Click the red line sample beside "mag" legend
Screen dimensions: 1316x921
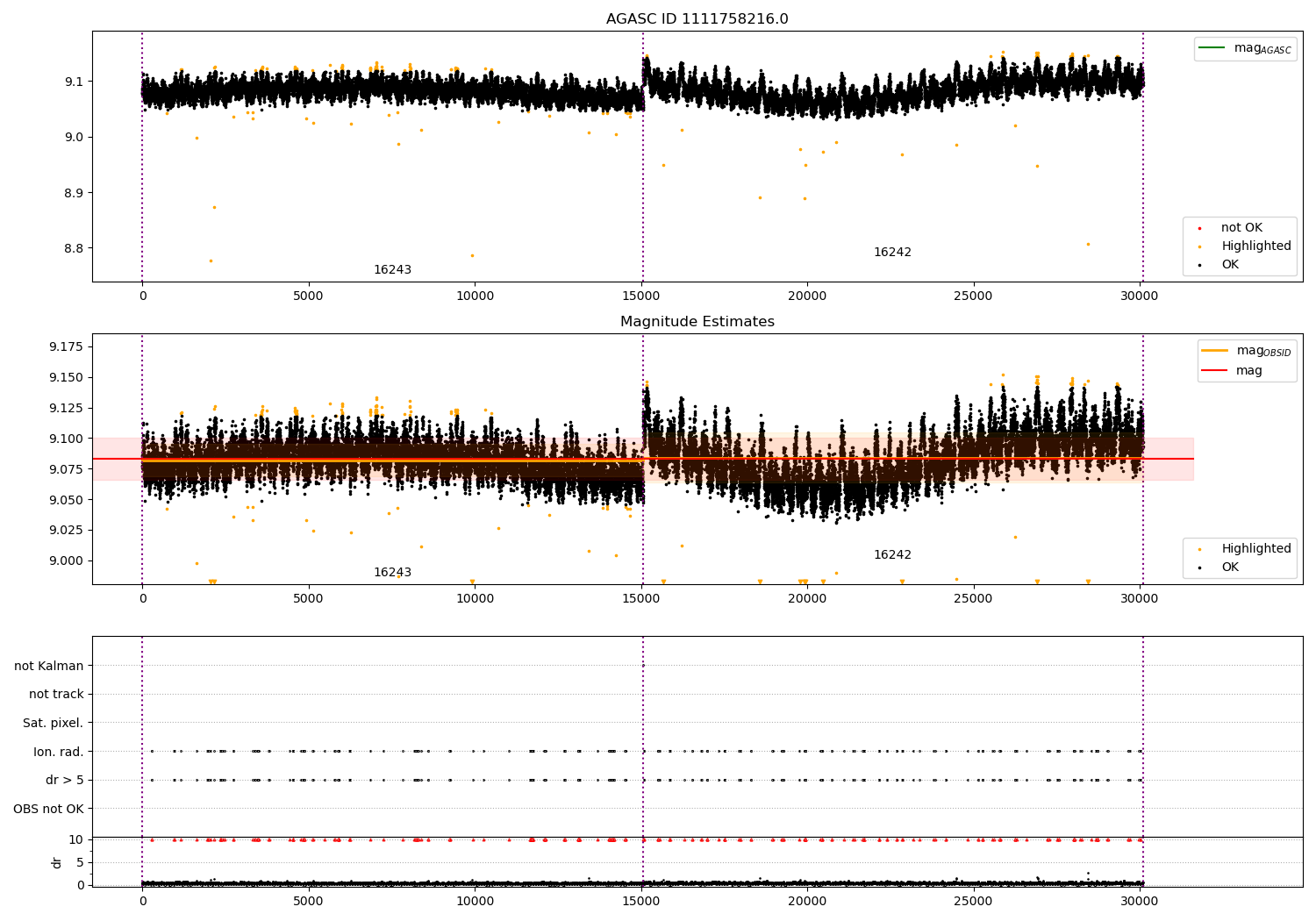tap(1215, 371)
